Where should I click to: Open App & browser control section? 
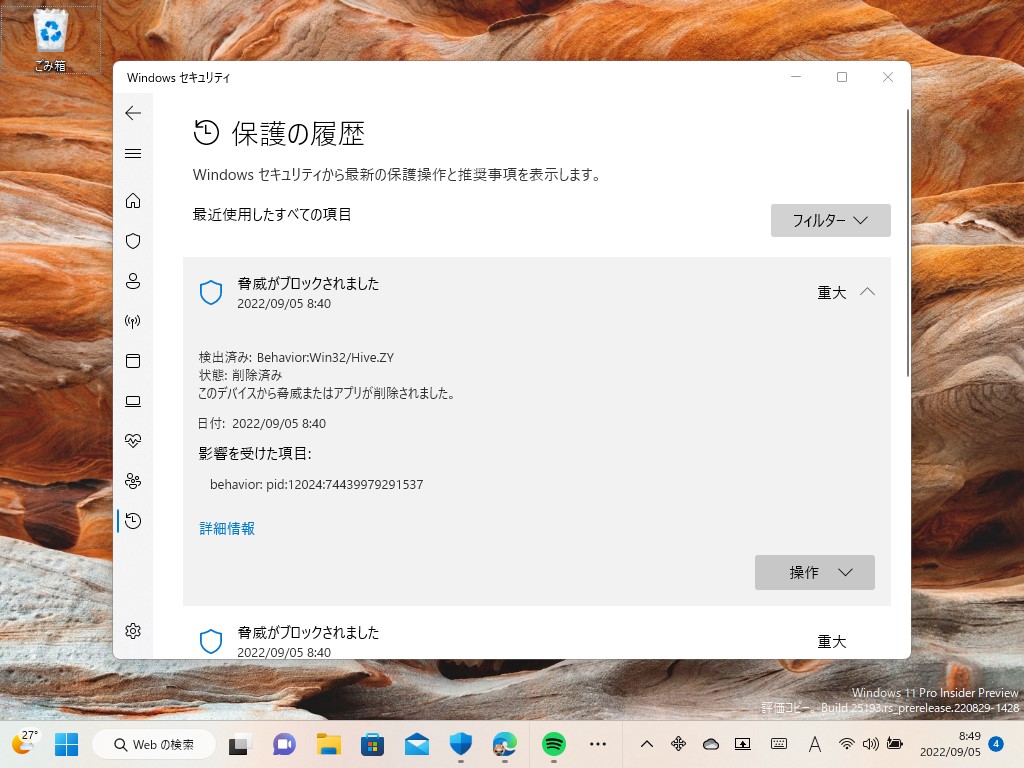click(x=133, y=361)
